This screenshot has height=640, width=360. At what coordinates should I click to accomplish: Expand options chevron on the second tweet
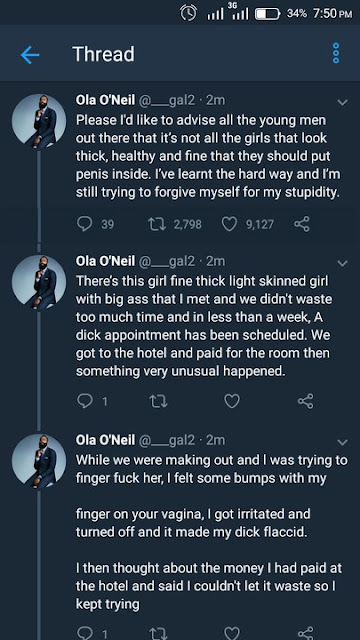pyautogui.click(x=343, y=264)
